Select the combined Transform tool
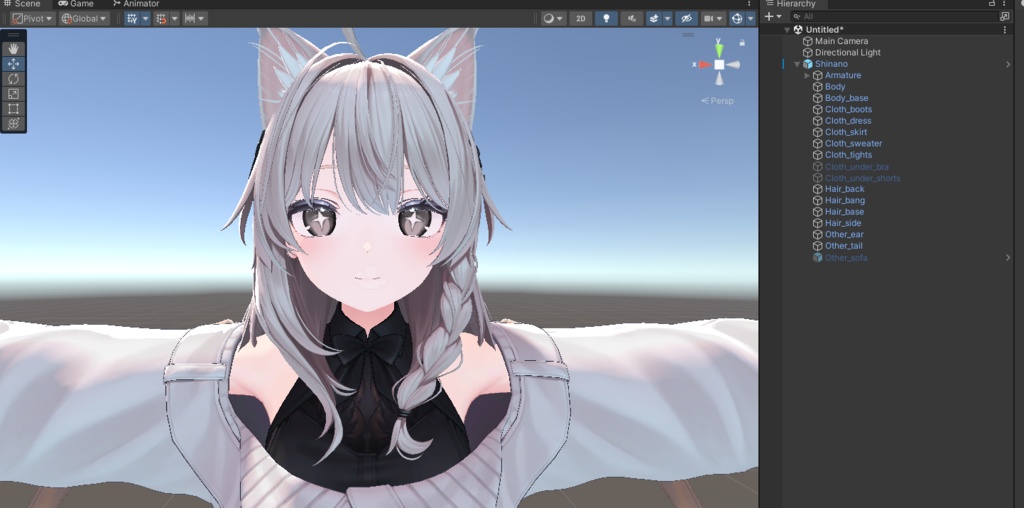1024x508 pixels. (13, 124)
